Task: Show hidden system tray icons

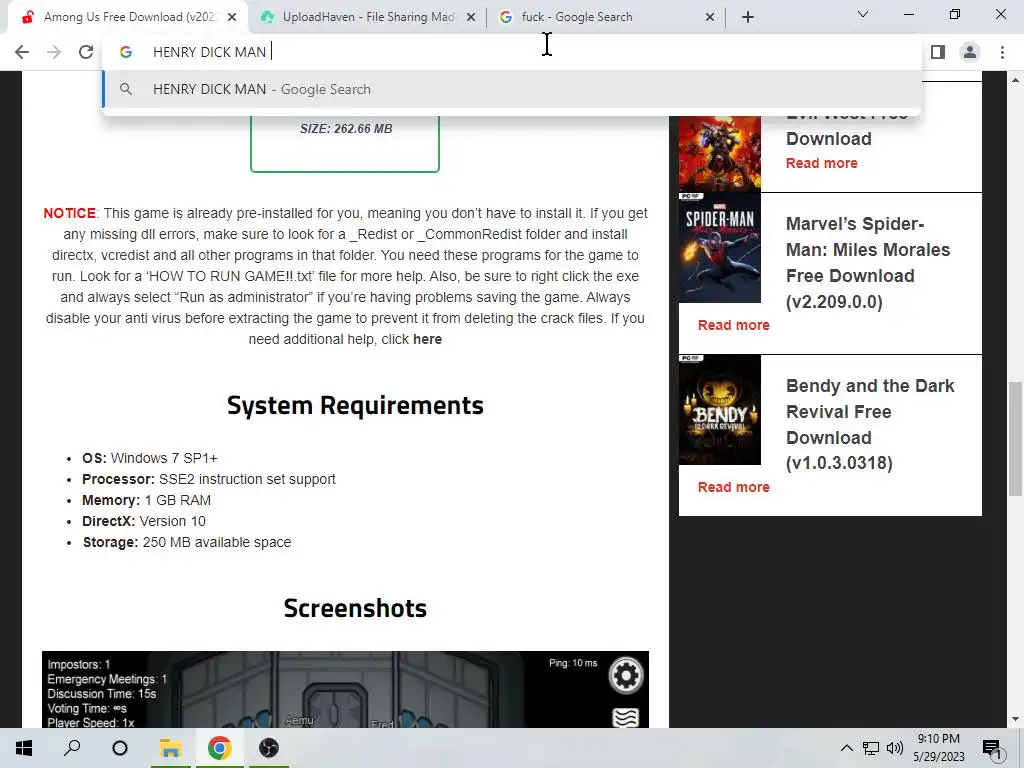Action: (846, 748)
